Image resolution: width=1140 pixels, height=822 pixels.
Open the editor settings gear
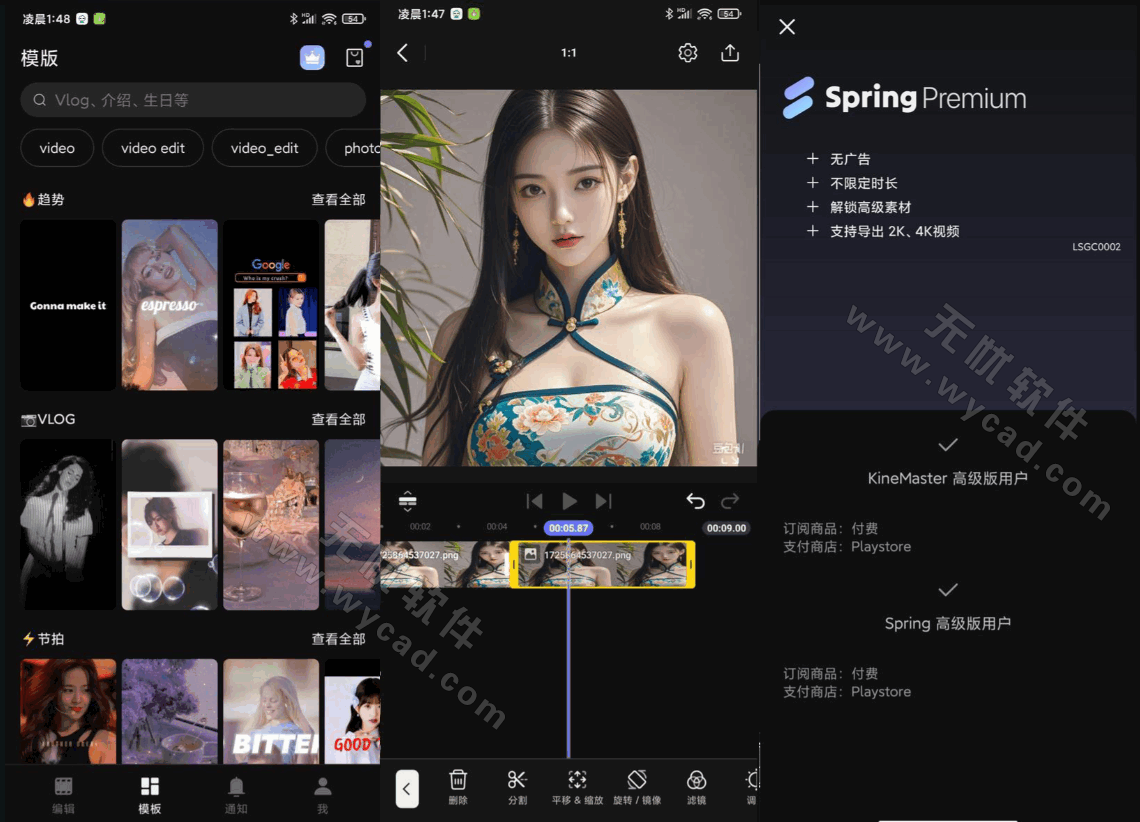tap(688, 52)
